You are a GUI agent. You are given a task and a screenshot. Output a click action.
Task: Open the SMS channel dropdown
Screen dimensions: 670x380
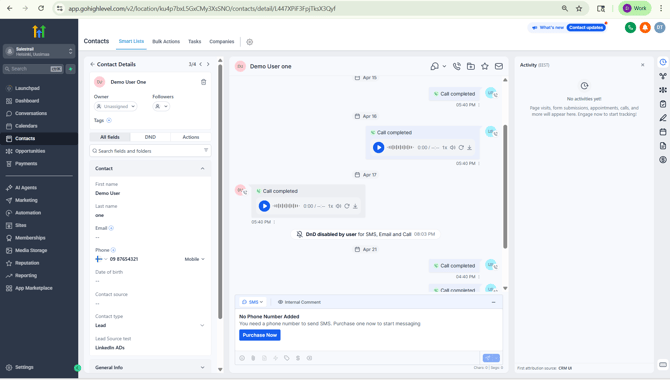pyautogui.click(x=253, y=302)
